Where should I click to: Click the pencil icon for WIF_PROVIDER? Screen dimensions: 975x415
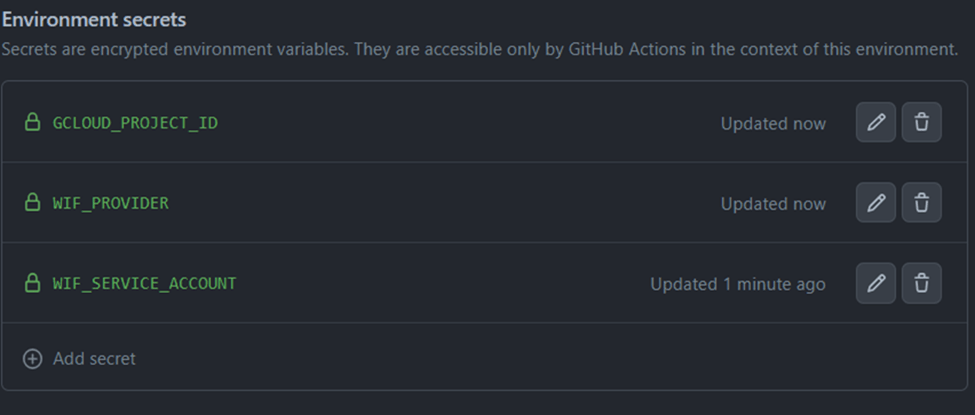[x=875, y=203]
